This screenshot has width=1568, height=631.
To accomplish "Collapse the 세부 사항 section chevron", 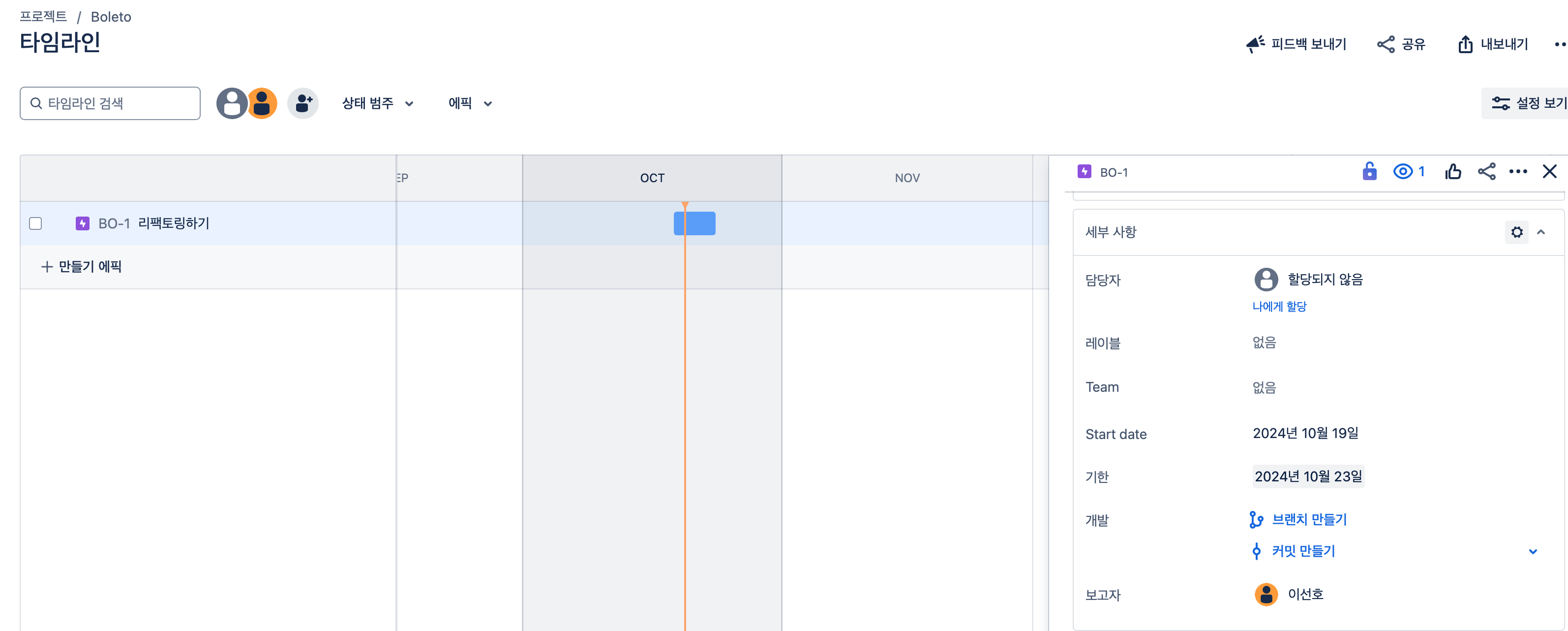I will 1540,232.
